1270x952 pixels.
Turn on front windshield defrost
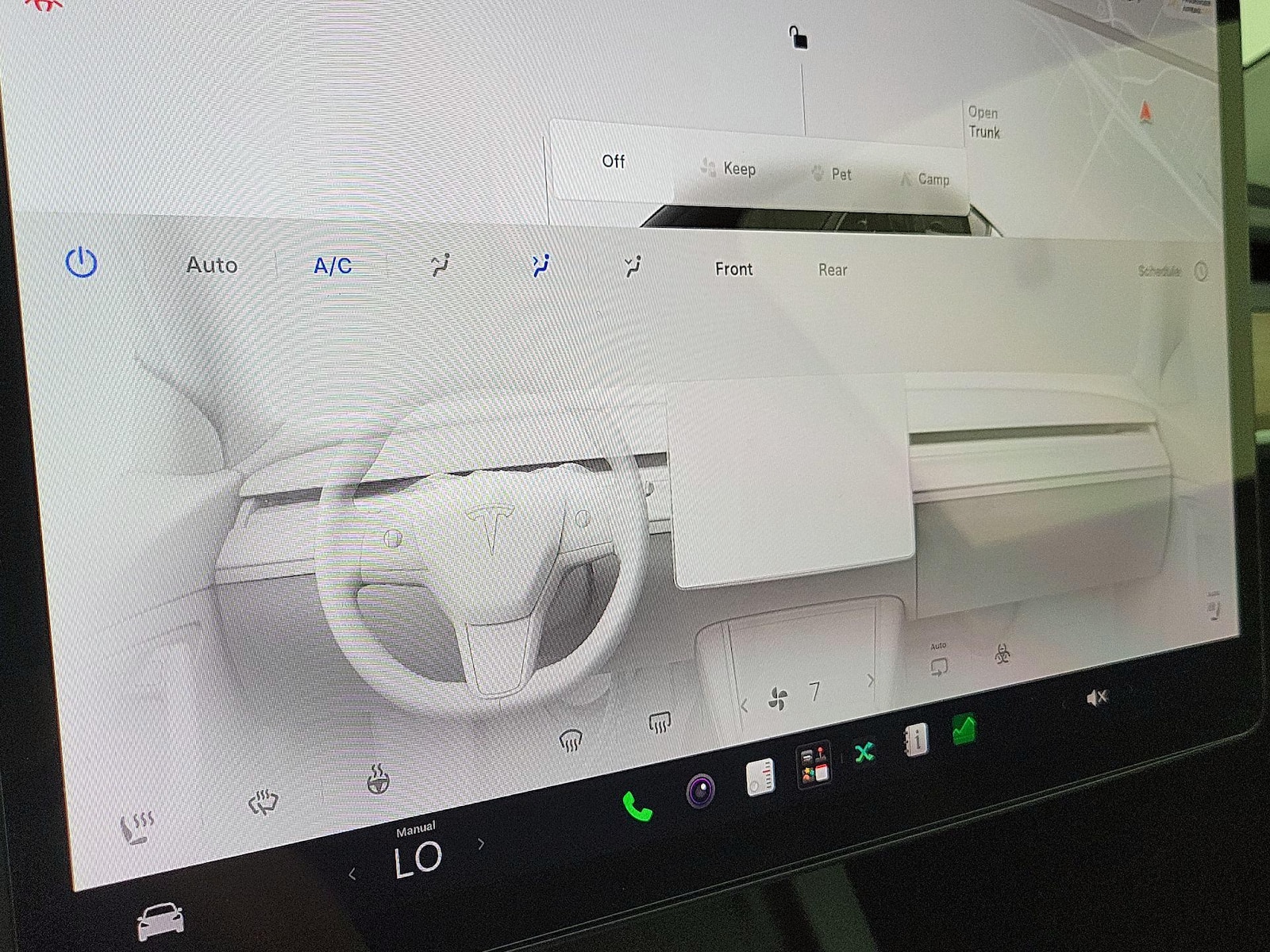click(x=571, y=740)
